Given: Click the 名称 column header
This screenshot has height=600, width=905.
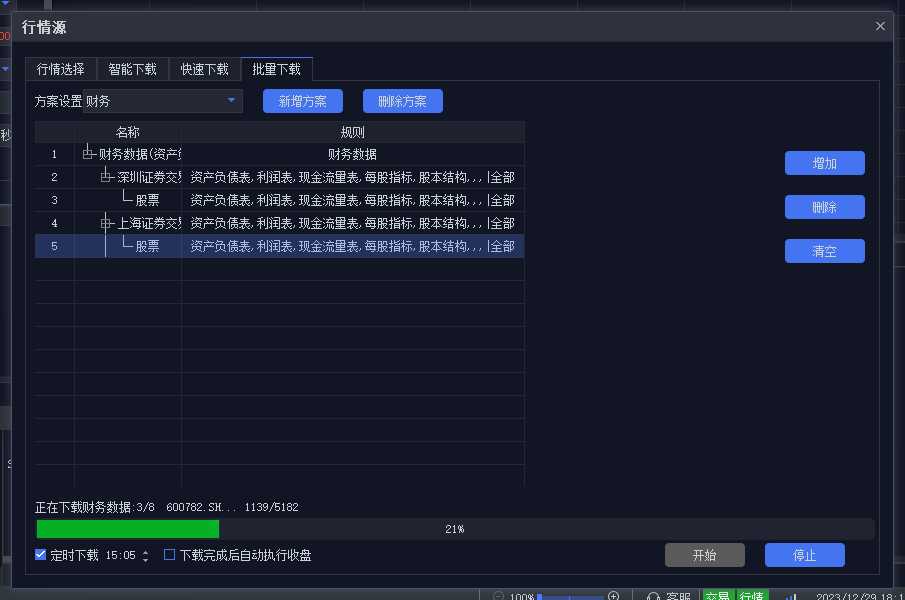Looking at the screenshot, I should [128, 132].
